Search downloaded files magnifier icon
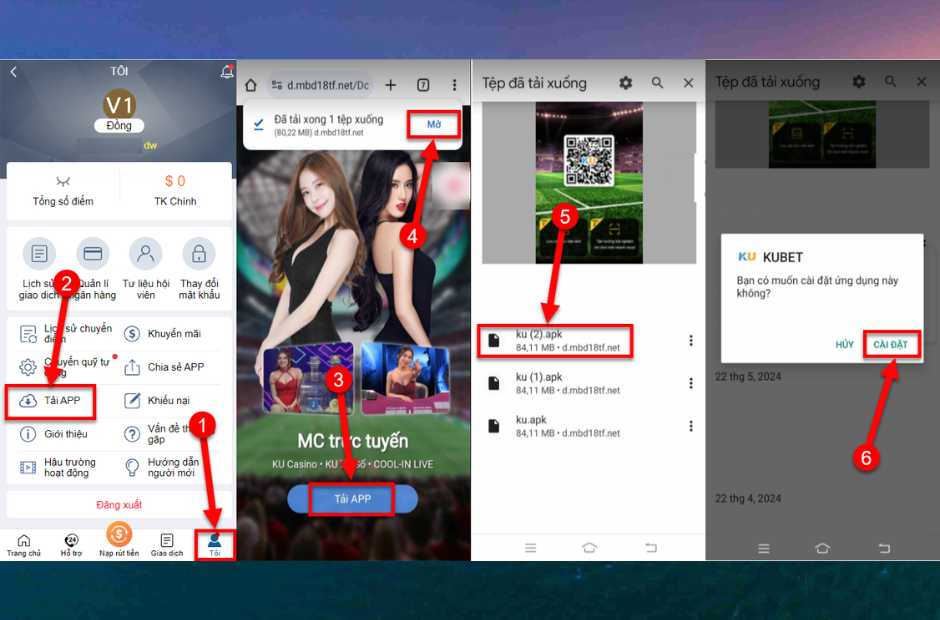Image resolution: width=940 pixels, height=620 pixels. (658, 83)
